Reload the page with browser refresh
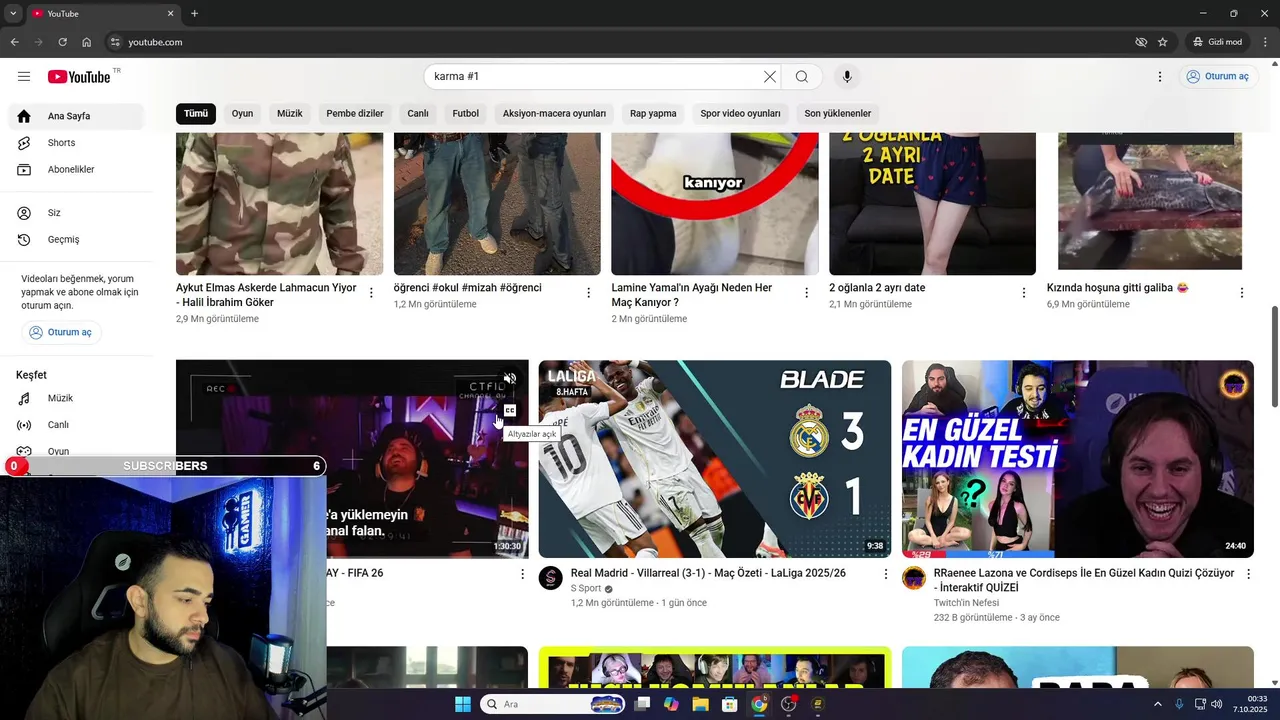Image resolution: width=1280 pixels, height=720 pixels. click(x=63, y=42)
